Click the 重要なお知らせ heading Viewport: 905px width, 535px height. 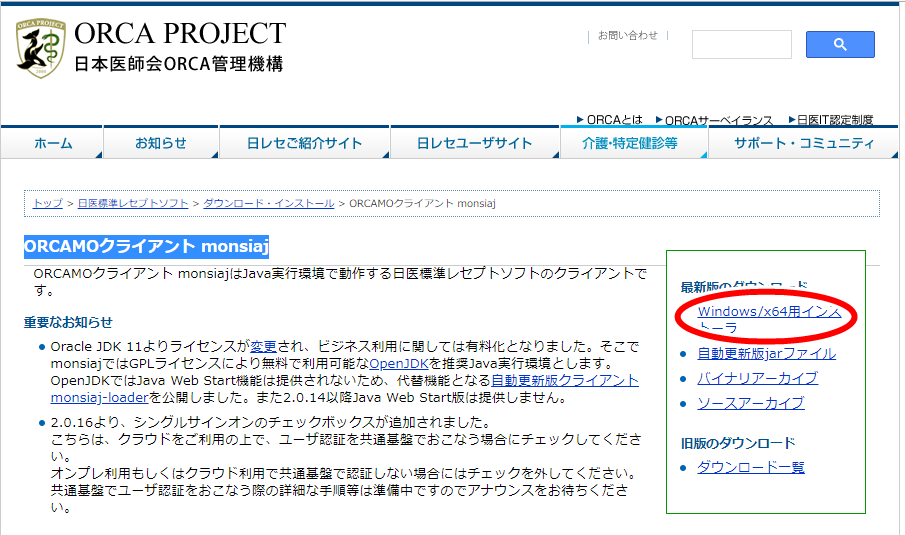point(68,322)
